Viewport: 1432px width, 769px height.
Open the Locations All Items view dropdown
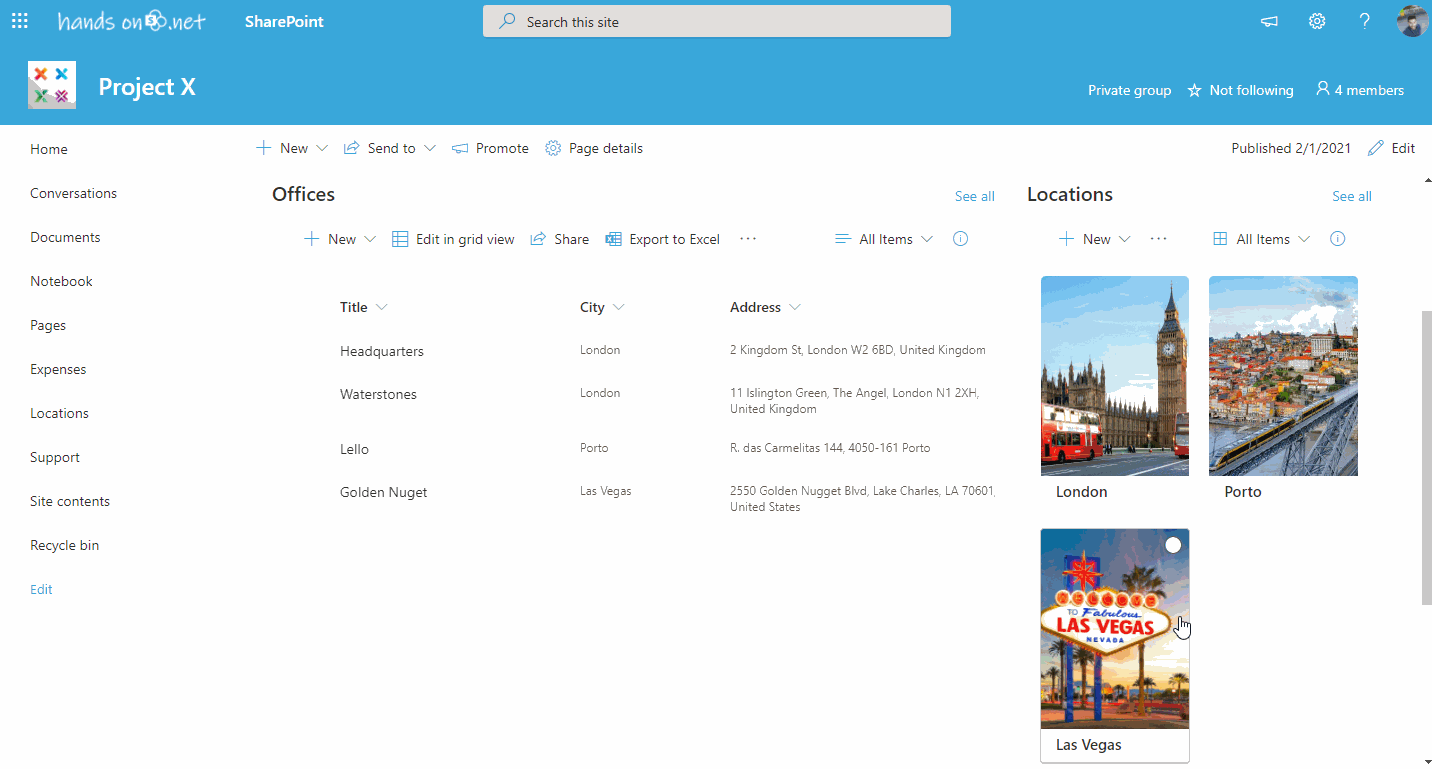[x=1262, y=239]
